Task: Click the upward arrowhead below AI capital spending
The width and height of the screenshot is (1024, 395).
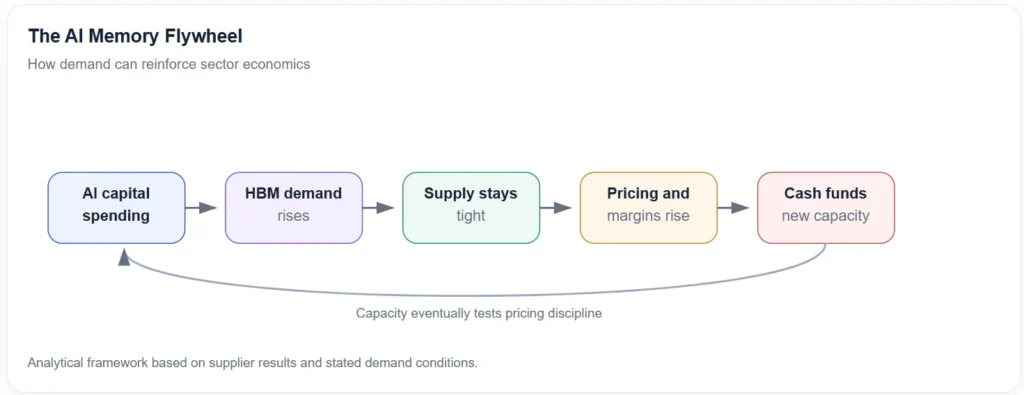Action: pyautogui.click(x=124, y=258)
